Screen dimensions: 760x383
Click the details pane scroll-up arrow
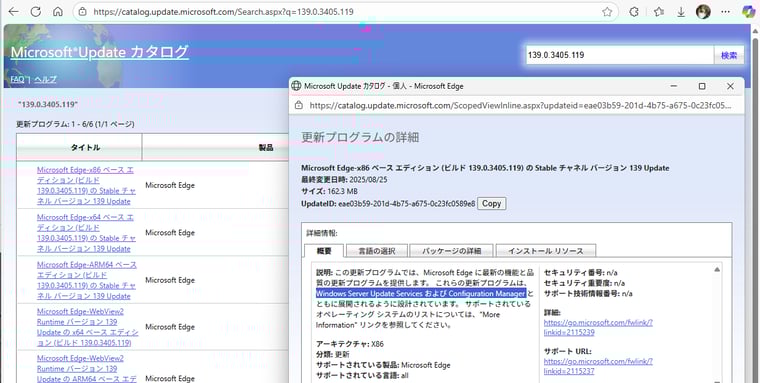coord(716,270)
